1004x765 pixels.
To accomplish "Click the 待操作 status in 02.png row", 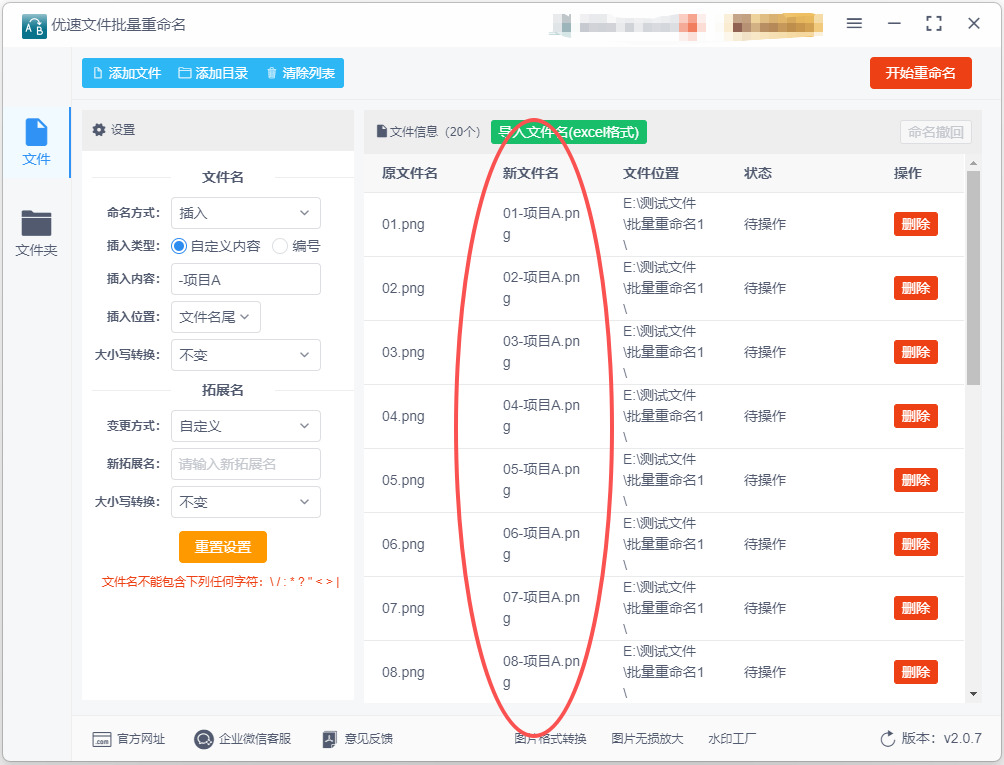I will pyautogui.click(x=765, y=288).
